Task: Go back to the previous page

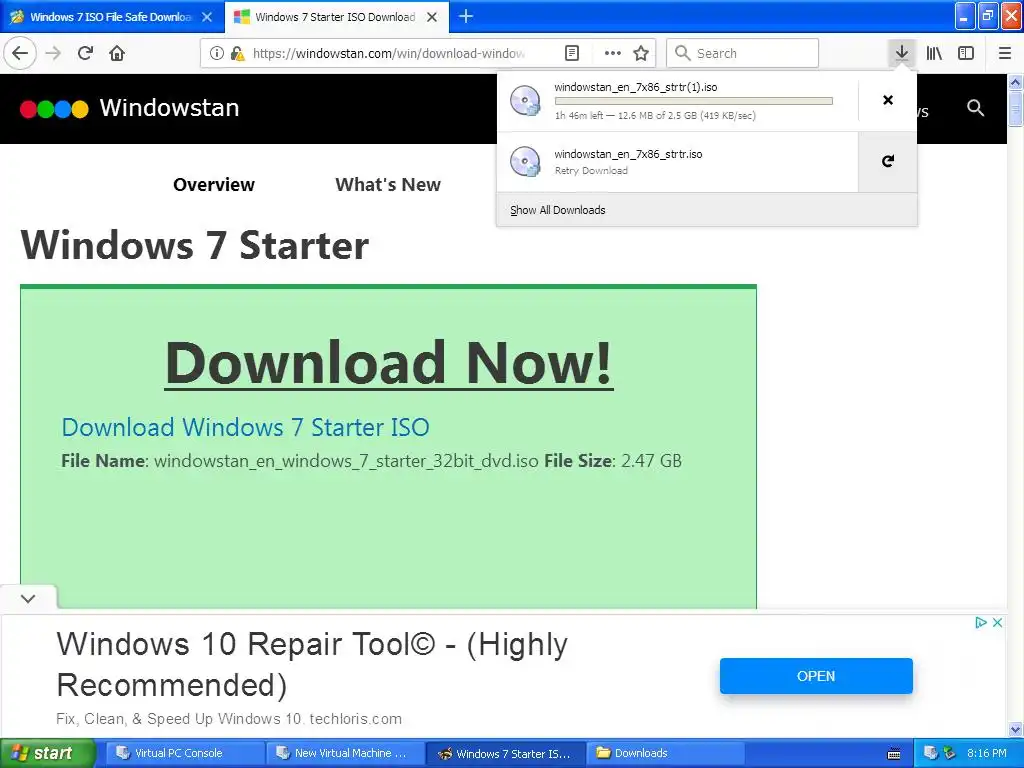Action: click(20, 53)
